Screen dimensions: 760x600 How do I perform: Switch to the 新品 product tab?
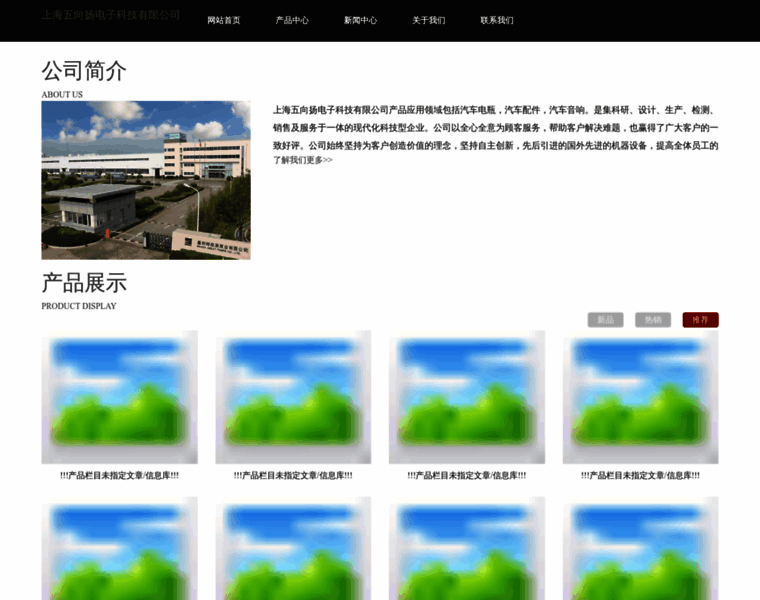click(605, 320)
